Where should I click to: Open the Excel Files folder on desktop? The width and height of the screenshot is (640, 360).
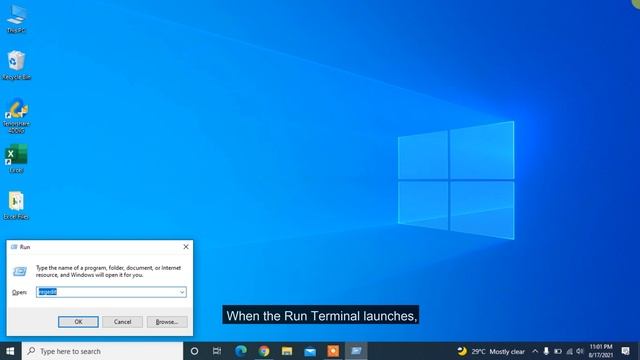(16, 206)
